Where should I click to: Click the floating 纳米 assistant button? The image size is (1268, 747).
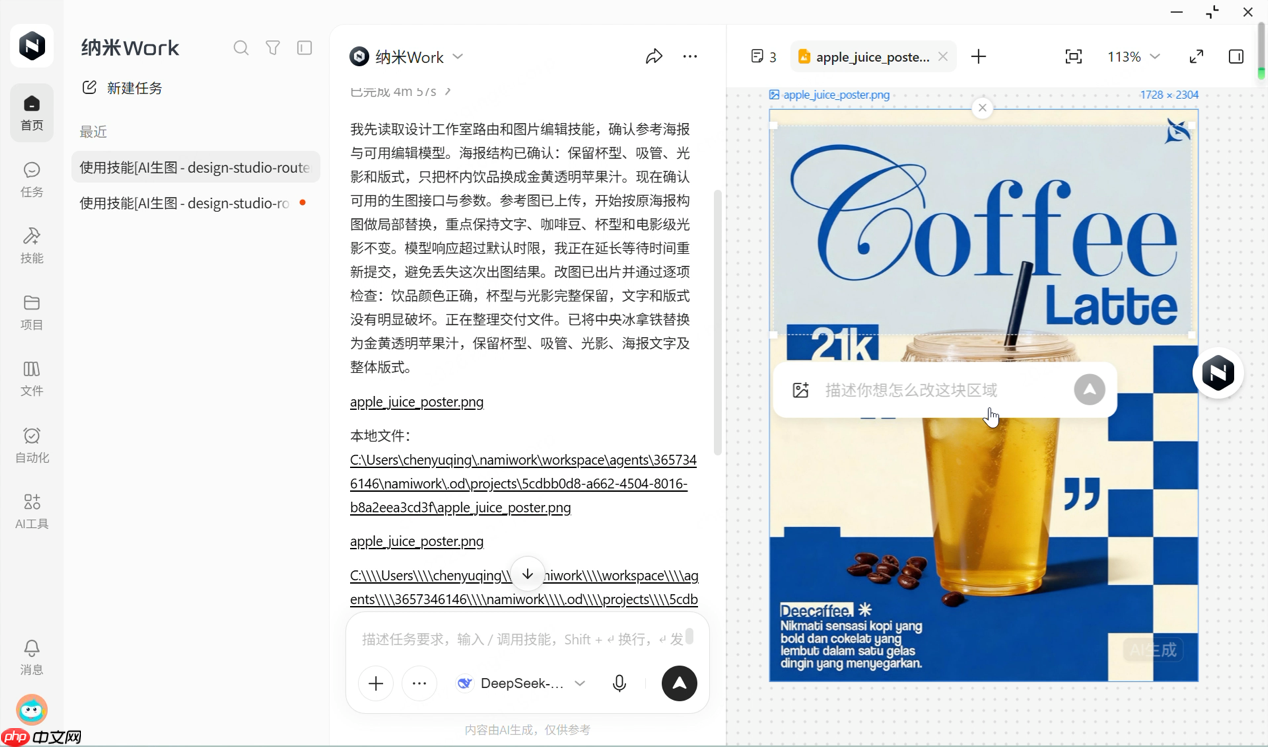(1218, 374)
